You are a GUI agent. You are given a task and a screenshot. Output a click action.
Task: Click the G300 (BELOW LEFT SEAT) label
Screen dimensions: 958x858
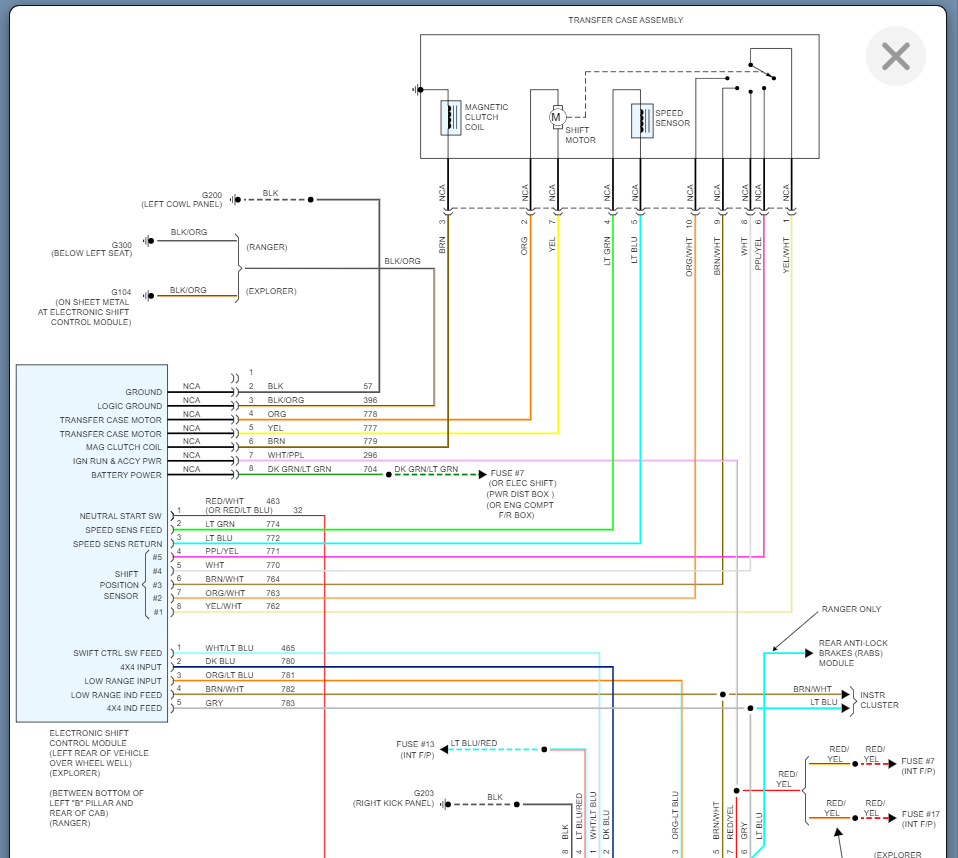(92, 249)
